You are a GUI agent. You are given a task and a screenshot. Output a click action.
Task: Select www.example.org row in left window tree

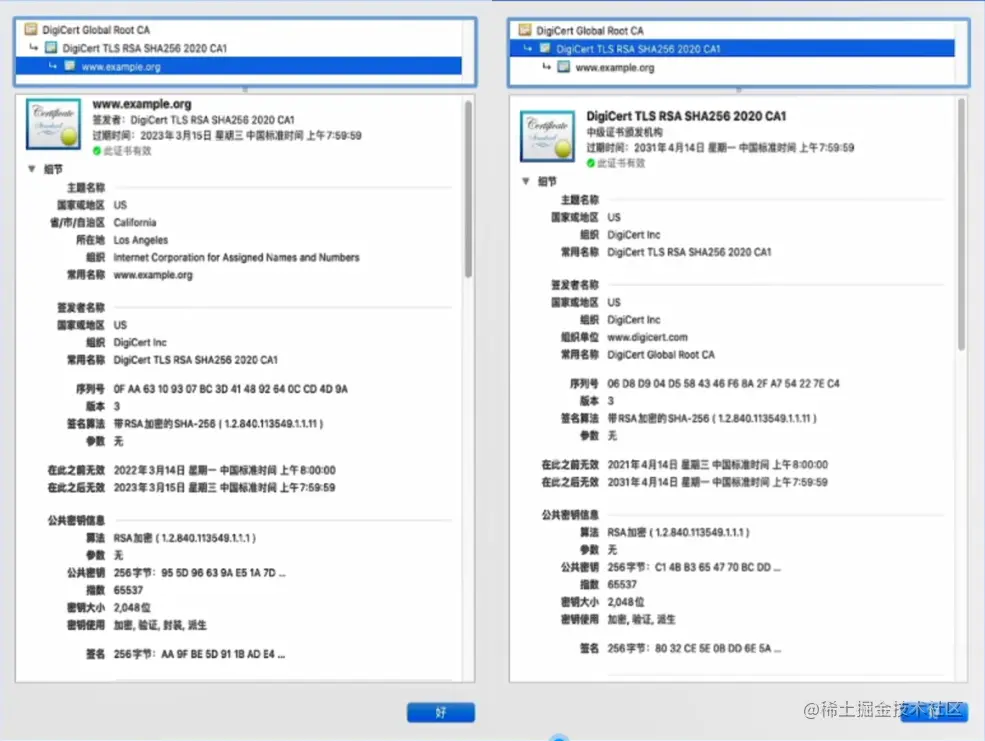(x=239, y=66)
